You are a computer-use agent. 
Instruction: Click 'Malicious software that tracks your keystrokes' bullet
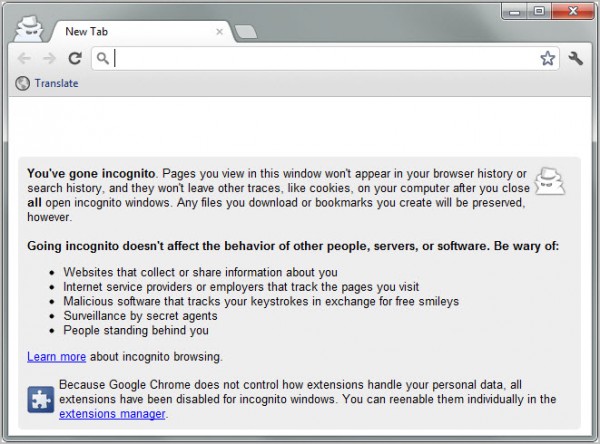[x=261, y=301]
